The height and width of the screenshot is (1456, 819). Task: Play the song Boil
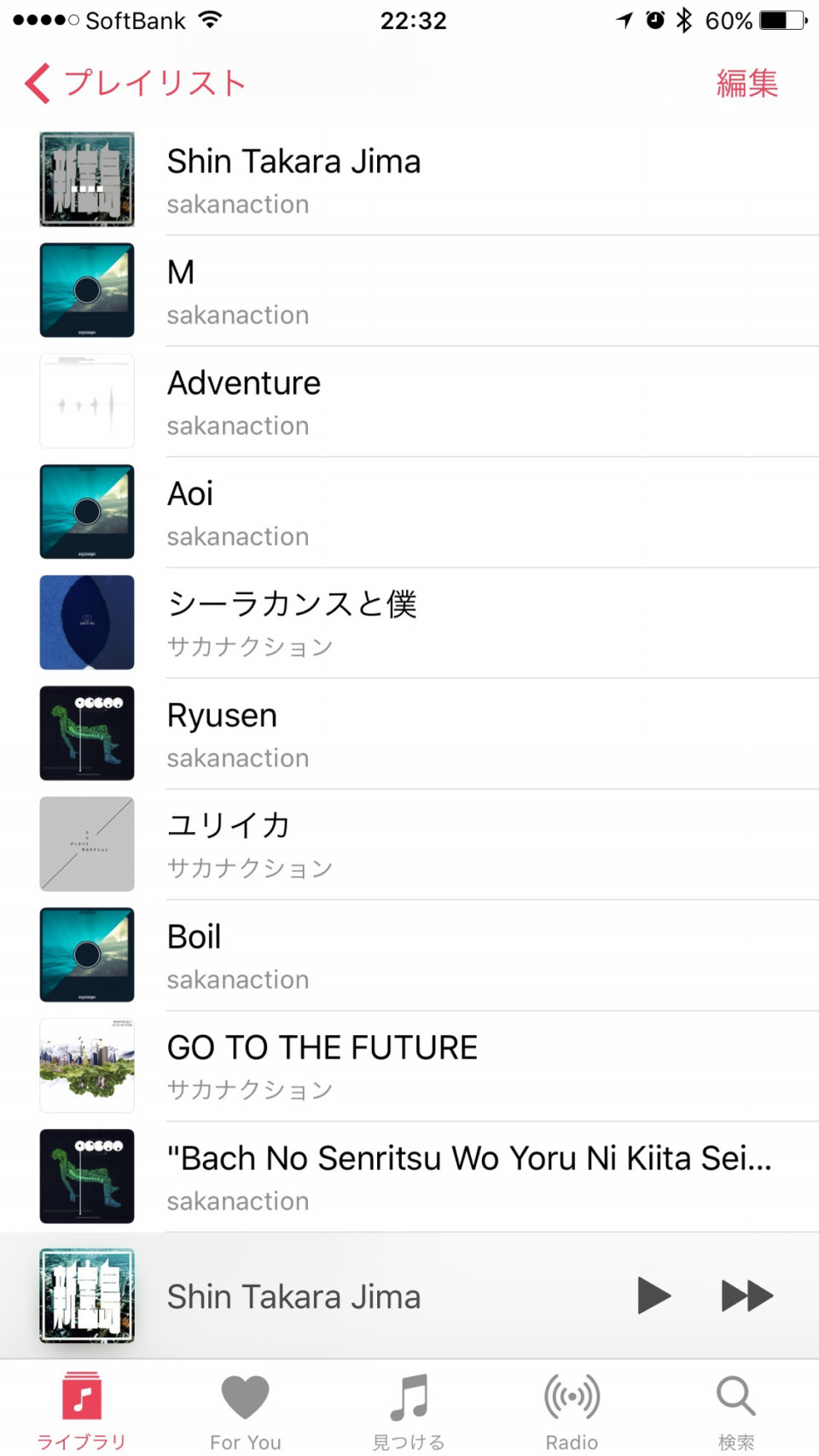[x=409, y=956]
